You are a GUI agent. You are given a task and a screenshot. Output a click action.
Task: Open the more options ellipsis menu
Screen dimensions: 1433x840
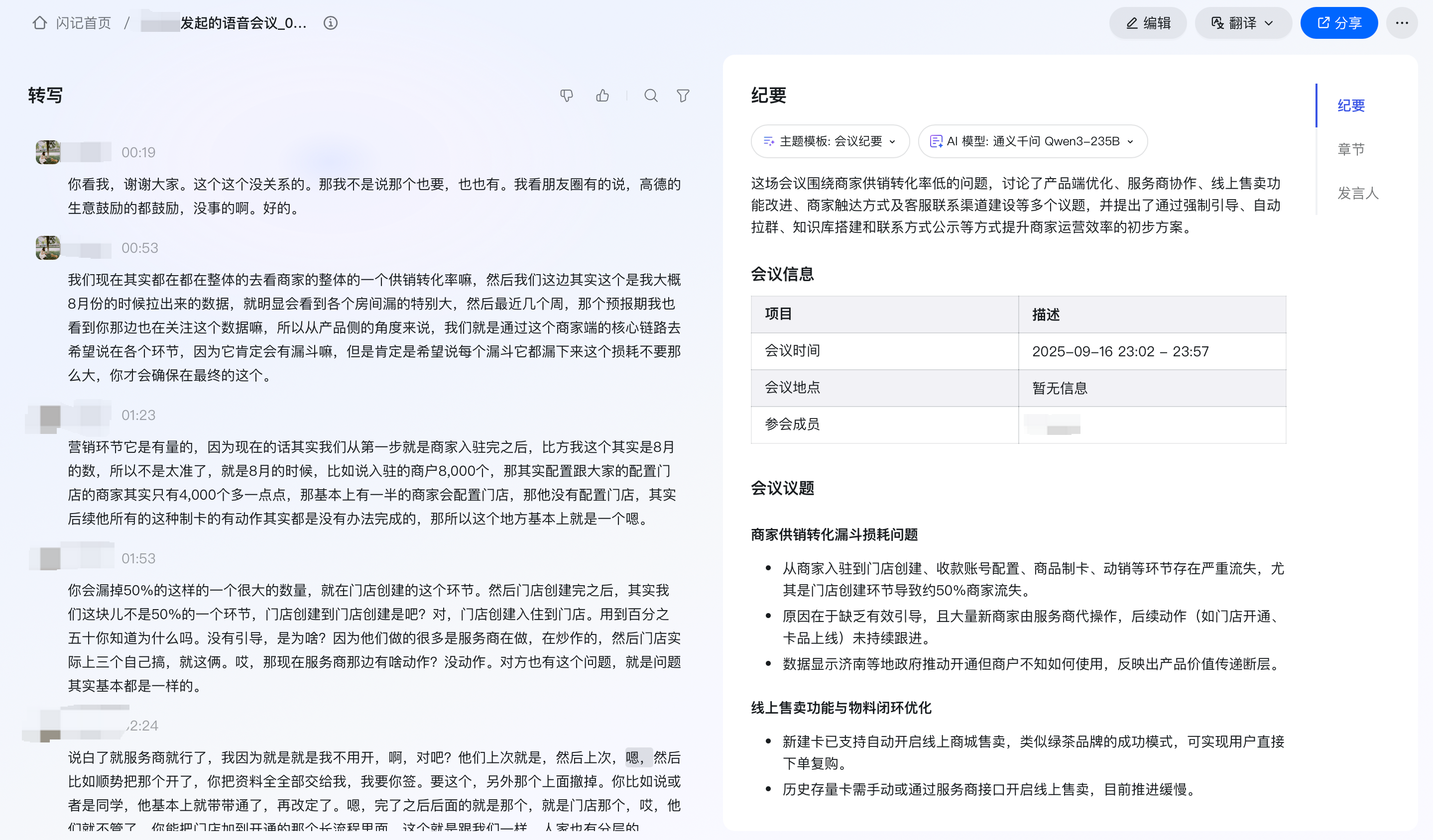(x=1402, y=23)
